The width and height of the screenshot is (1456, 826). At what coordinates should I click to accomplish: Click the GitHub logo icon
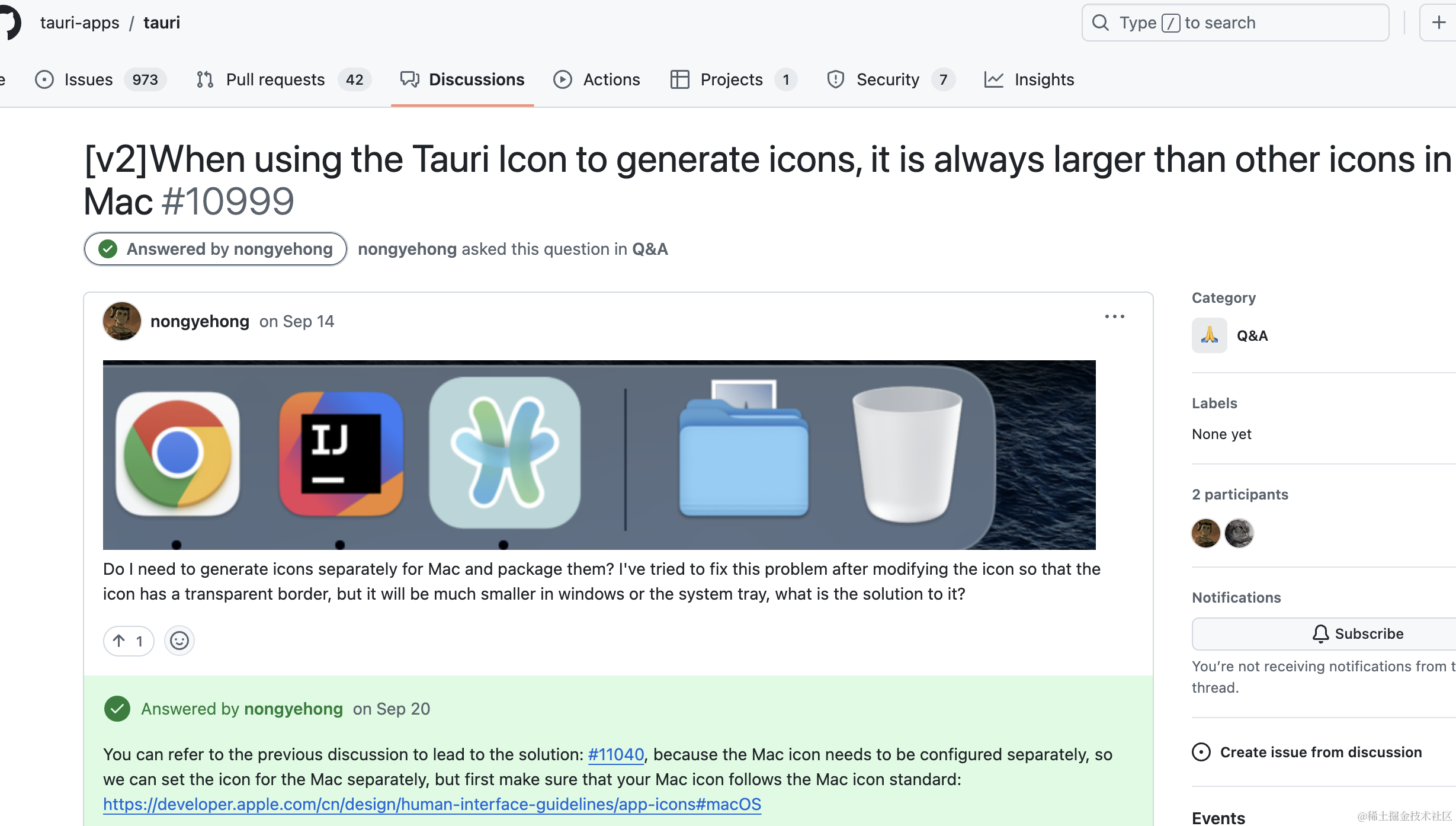9,23
